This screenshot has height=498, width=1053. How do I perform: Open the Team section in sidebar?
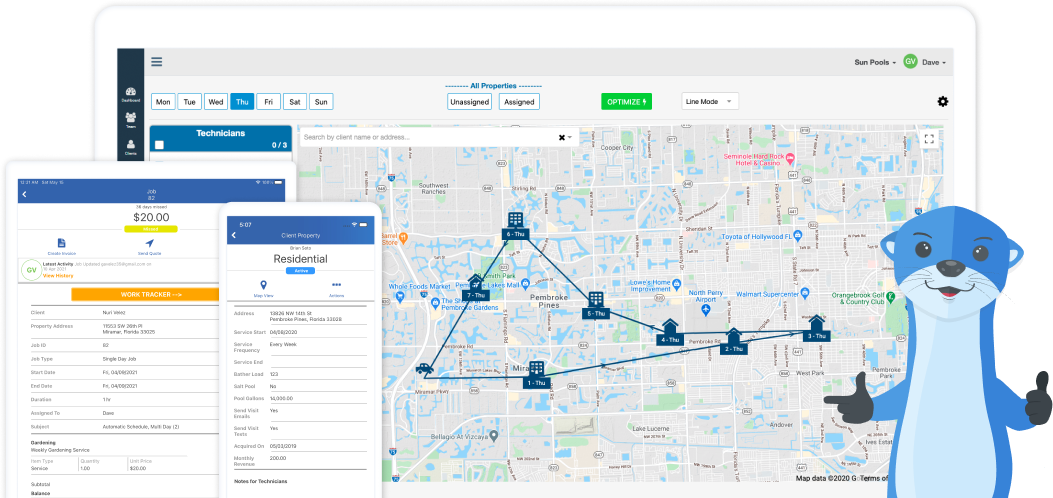tap(131, 121)
